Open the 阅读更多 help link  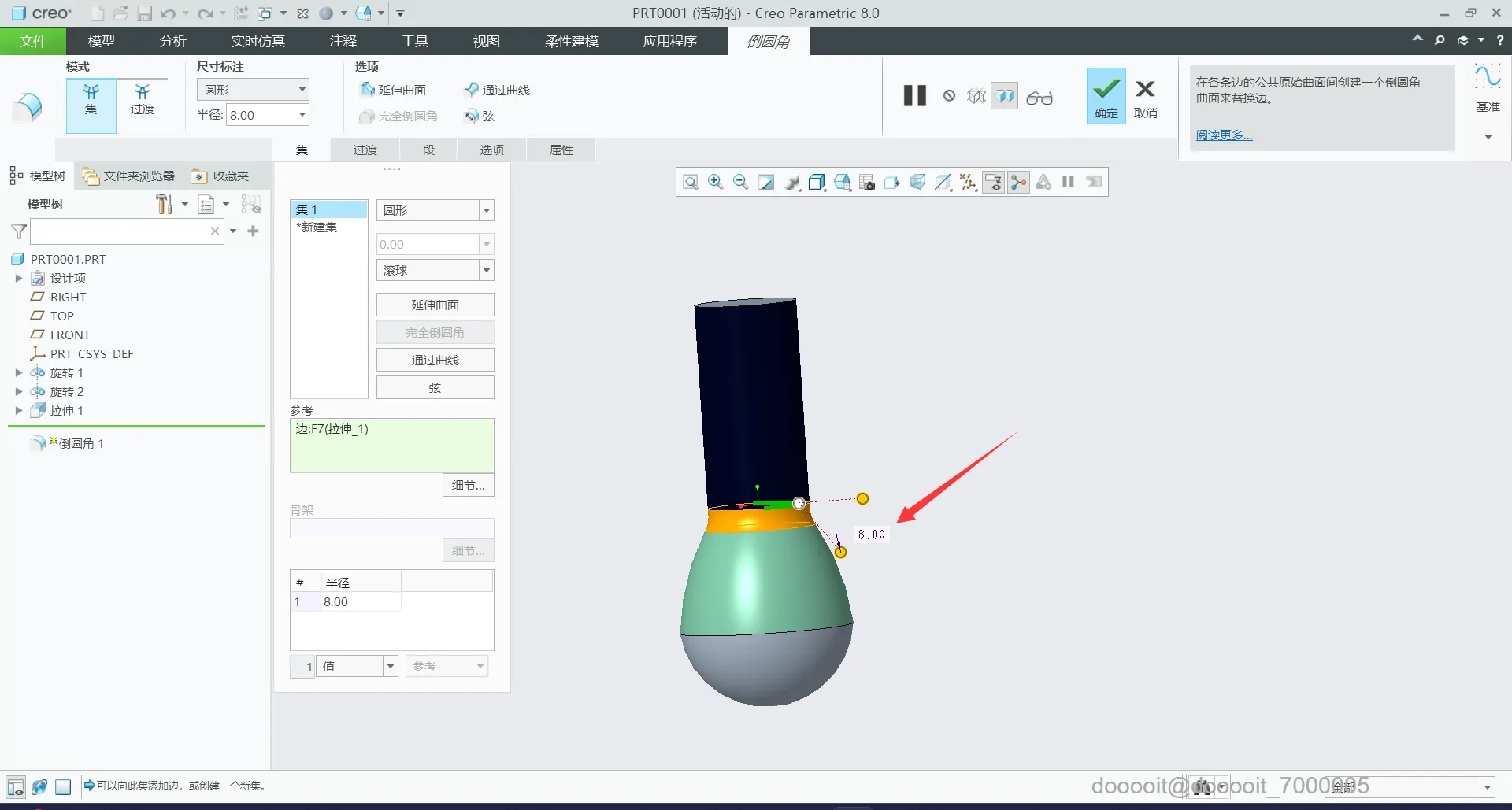coord(1224,135)
